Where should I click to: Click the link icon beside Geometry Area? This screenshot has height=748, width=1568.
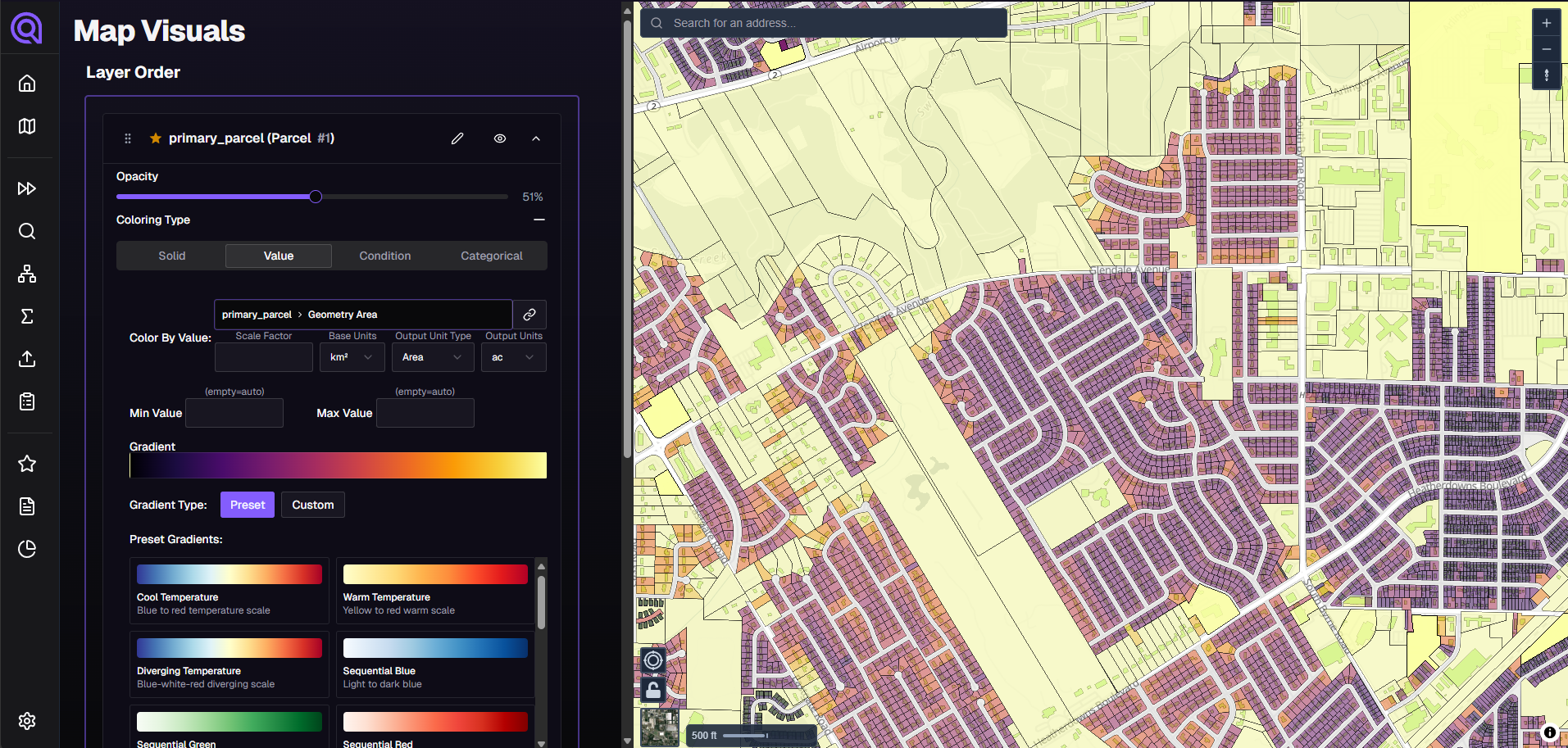[529, 315]
